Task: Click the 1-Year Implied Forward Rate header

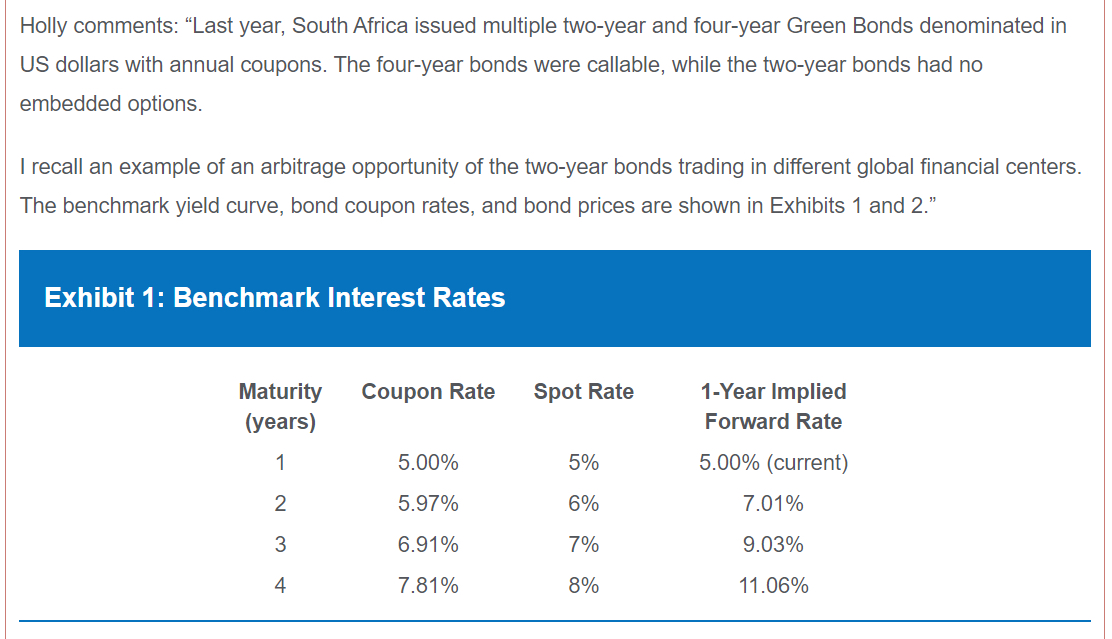Action: [x=773, y=406]
